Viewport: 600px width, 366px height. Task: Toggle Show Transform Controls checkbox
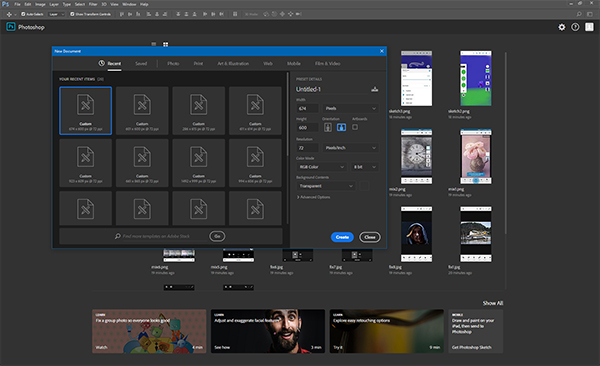72,14
